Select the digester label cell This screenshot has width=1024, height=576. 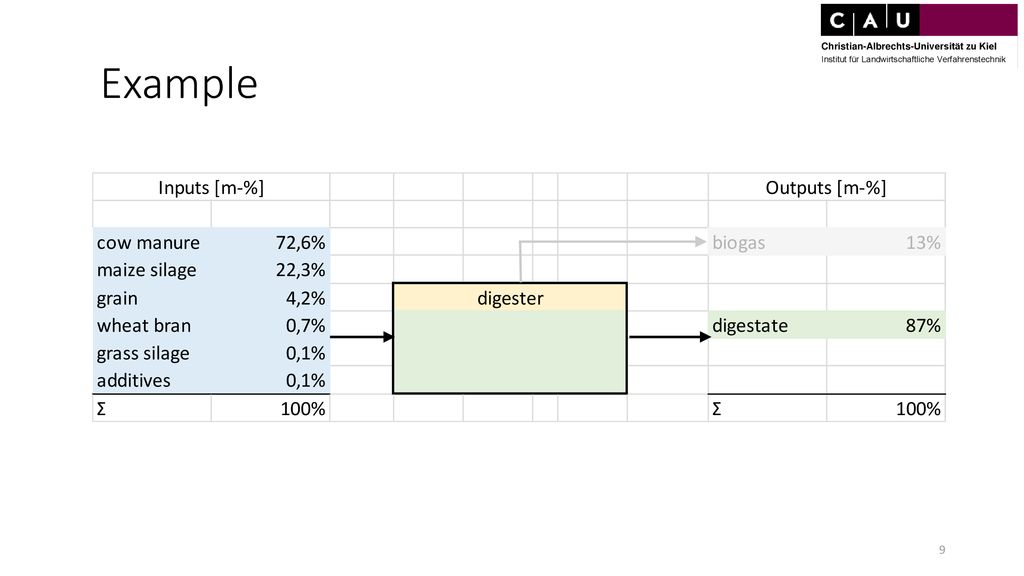tap(510, 298)
